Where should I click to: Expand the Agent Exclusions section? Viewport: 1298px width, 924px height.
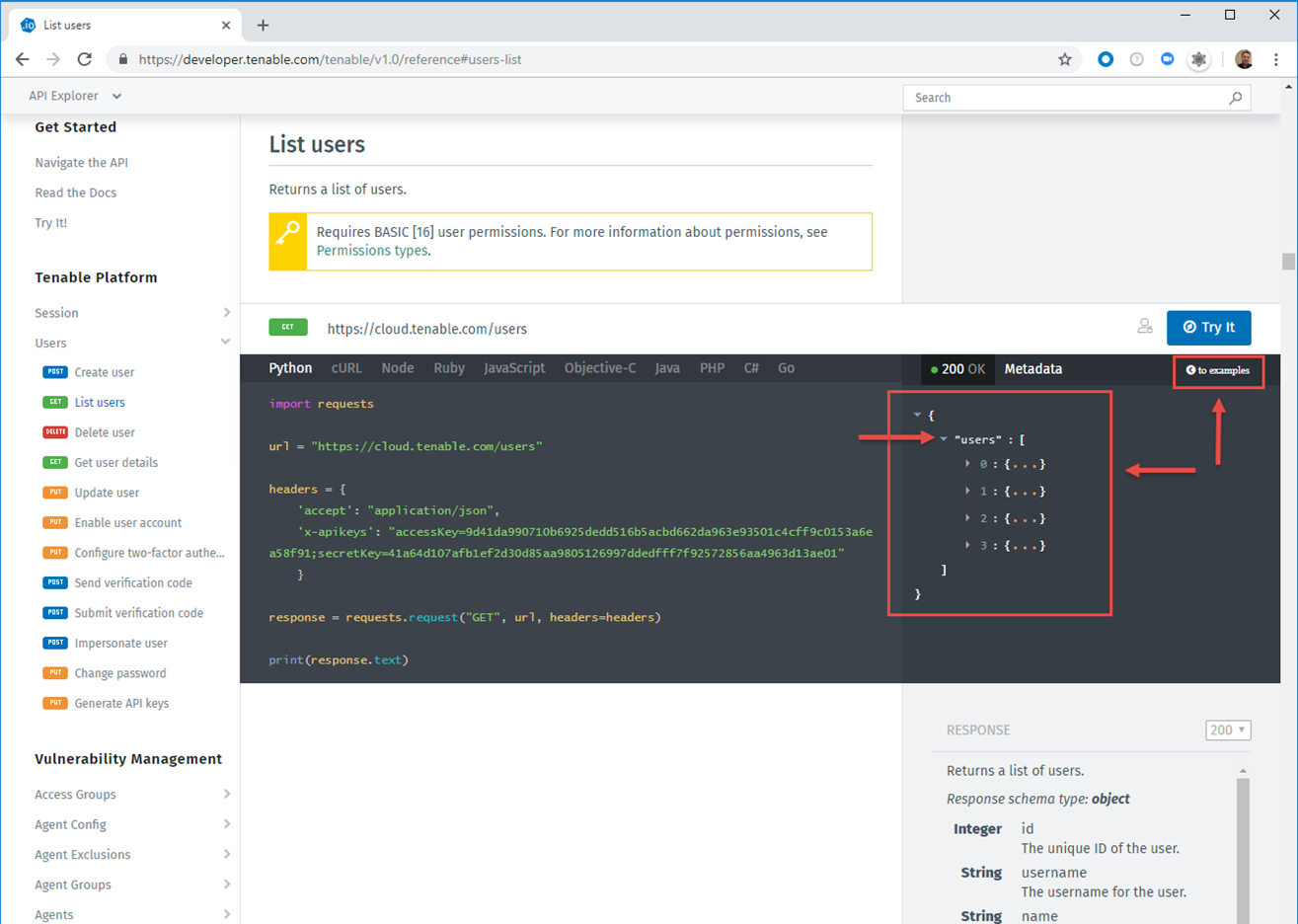226,854
